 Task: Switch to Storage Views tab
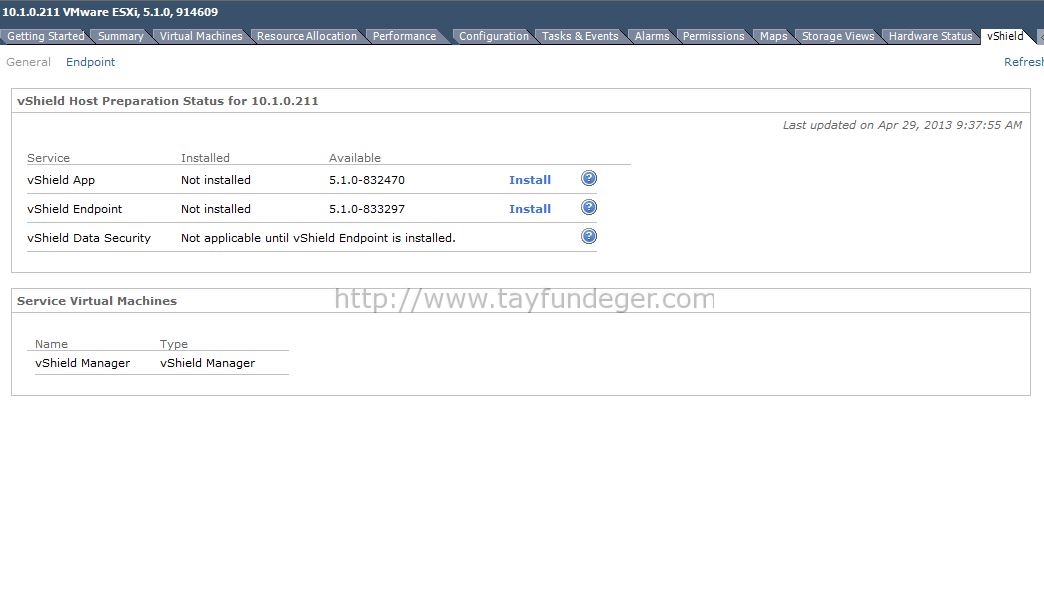click(838, 36)
